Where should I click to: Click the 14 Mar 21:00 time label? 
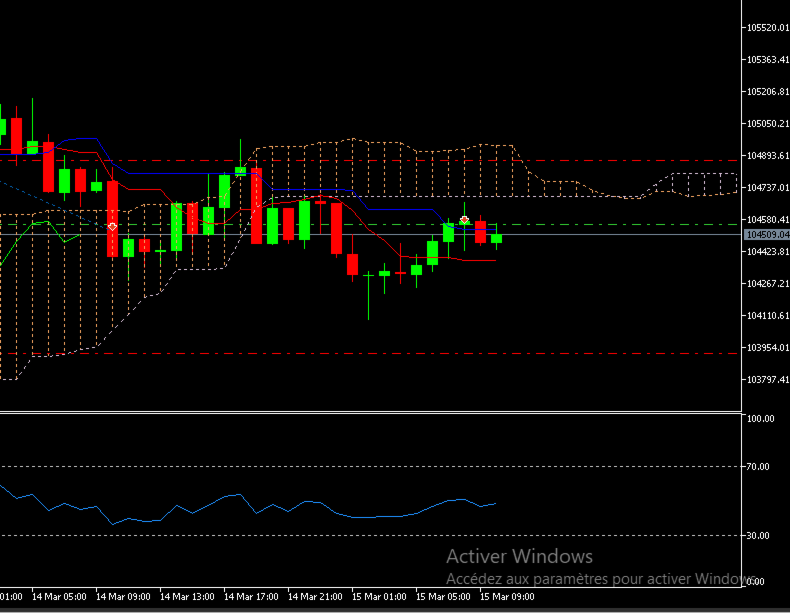[315, 597]
